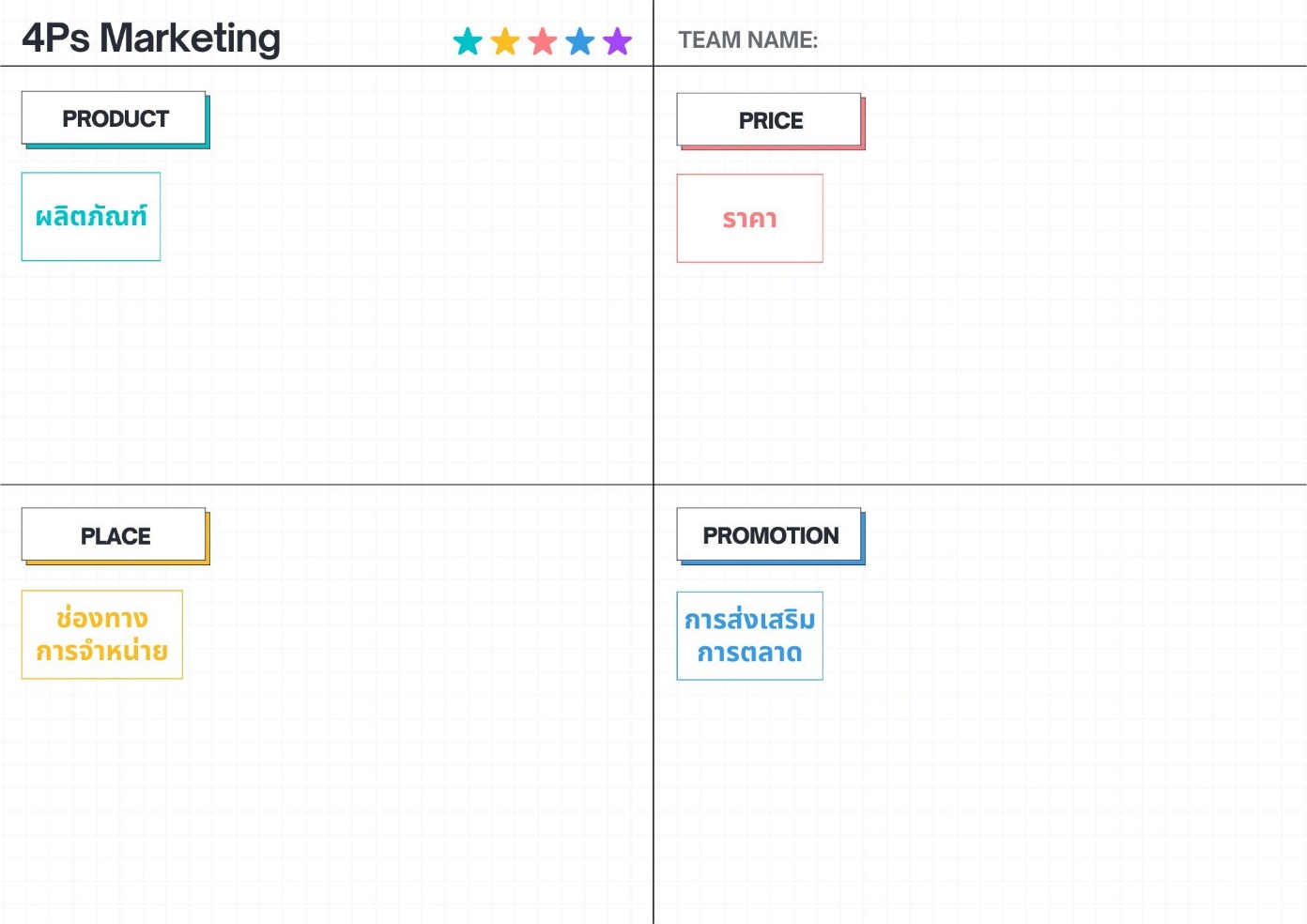Image resolution: width=1307 pixels, height=924 pixels.
Task: Click the purple star icon
Action: point(618,41)
